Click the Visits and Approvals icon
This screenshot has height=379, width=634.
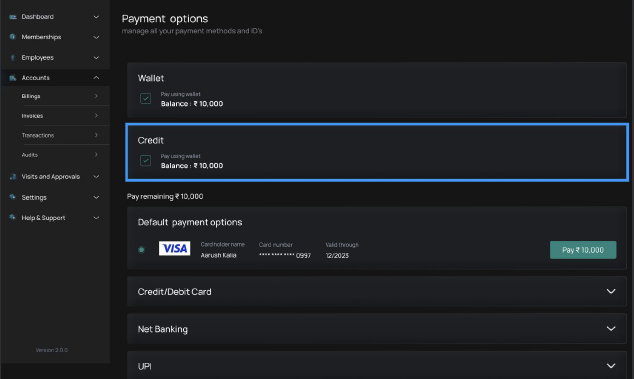[x=13, y=176]
